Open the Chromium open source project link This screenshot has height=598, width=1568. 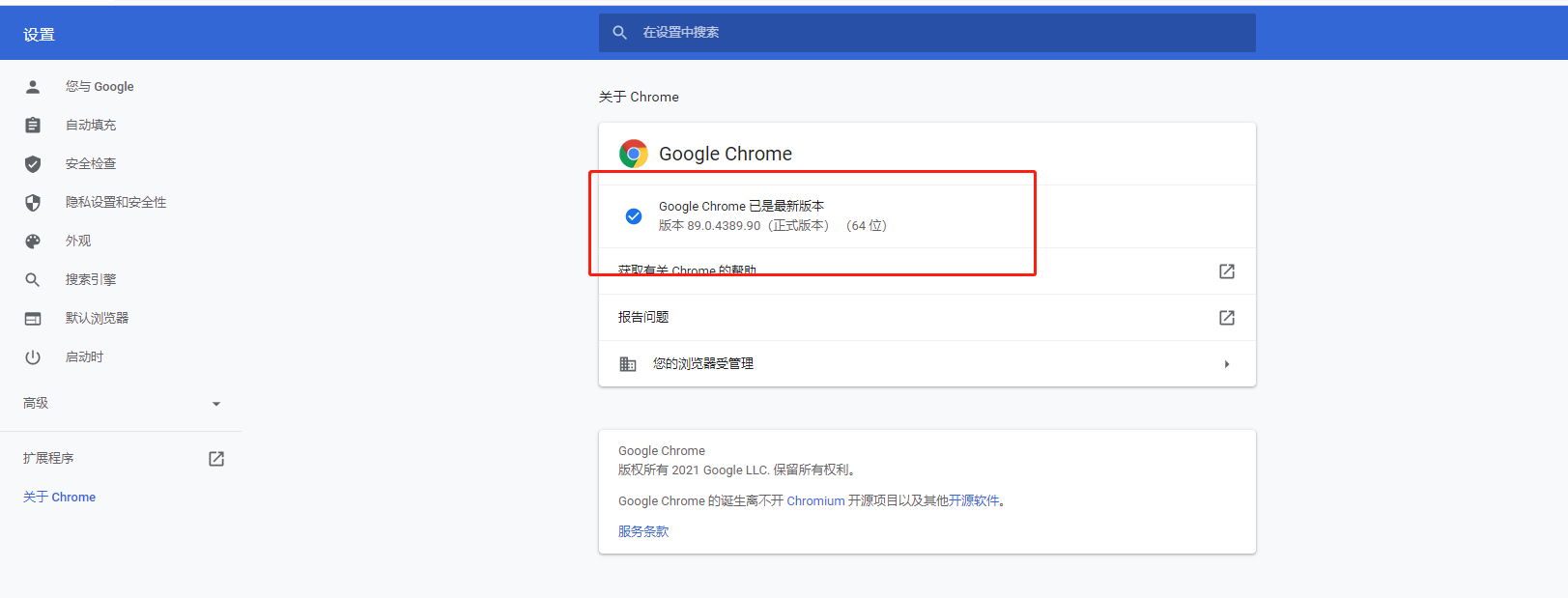(x=815, y=501)
